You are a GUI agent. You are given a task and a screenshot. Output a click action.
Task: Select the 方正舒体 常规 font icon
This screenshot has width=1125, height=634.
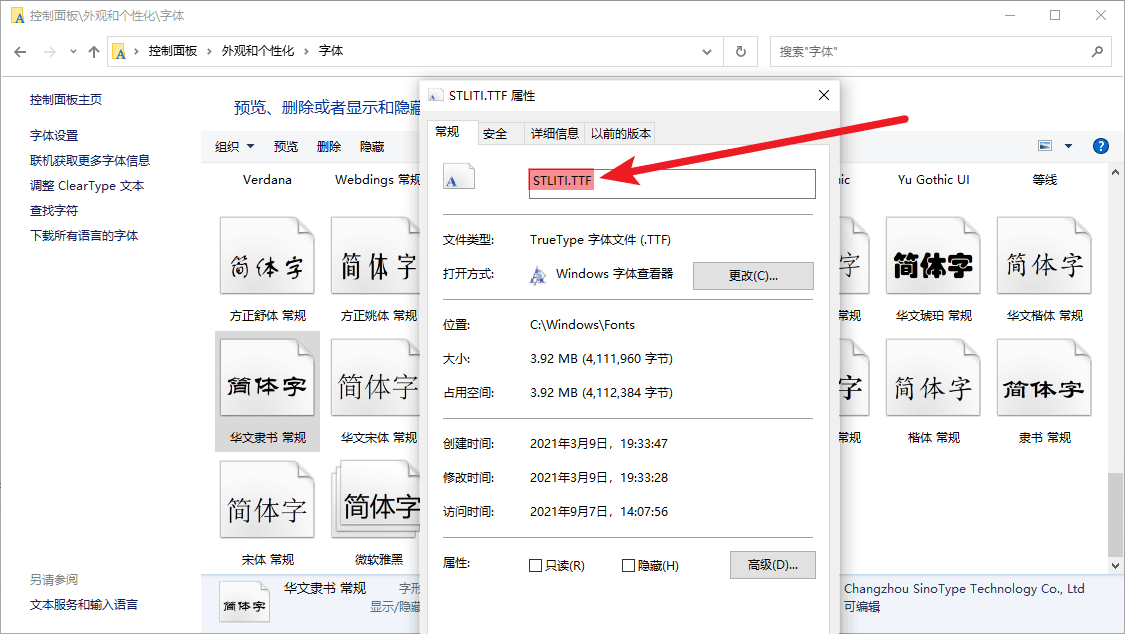pyautogui.click(x=267, y=266)
